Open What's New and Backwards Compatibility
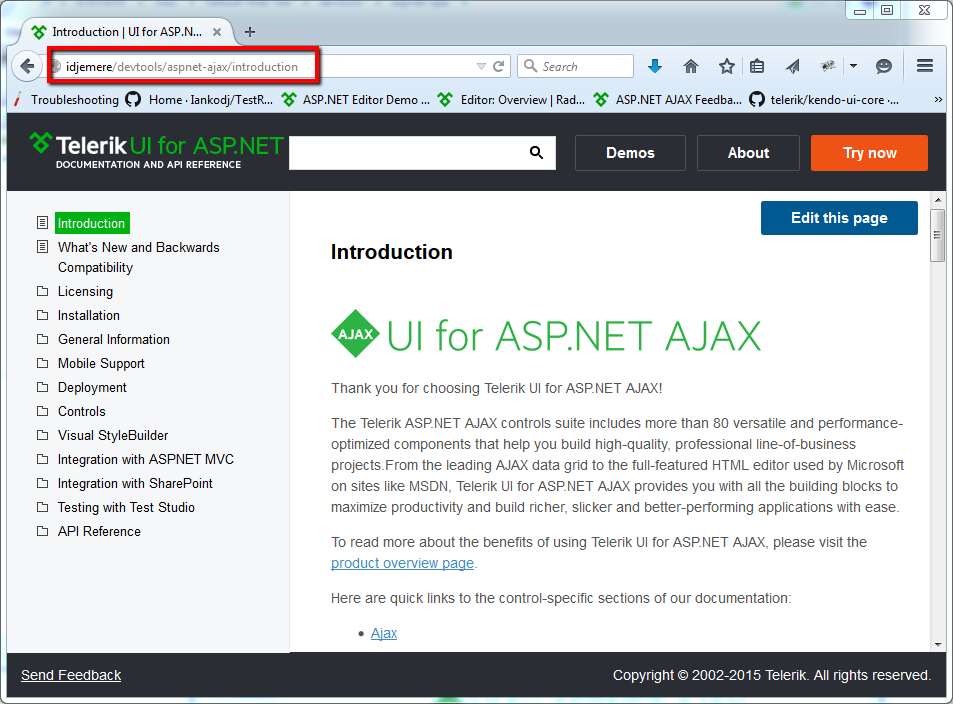 pyautogui.click(x=139, y=257)
